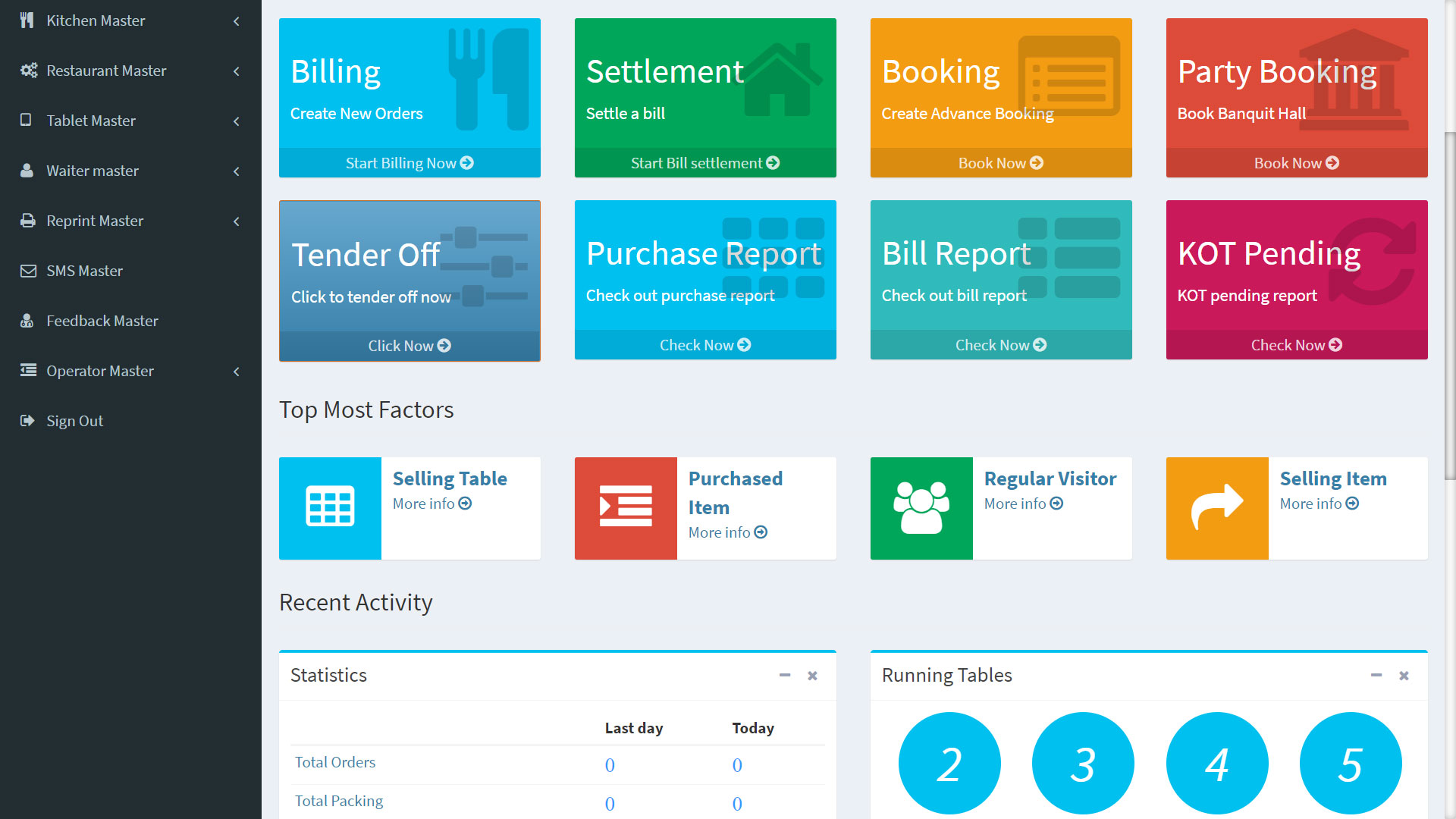Click the Feedback Master icon
The image size is (1456, 819).
coord(27,321)
